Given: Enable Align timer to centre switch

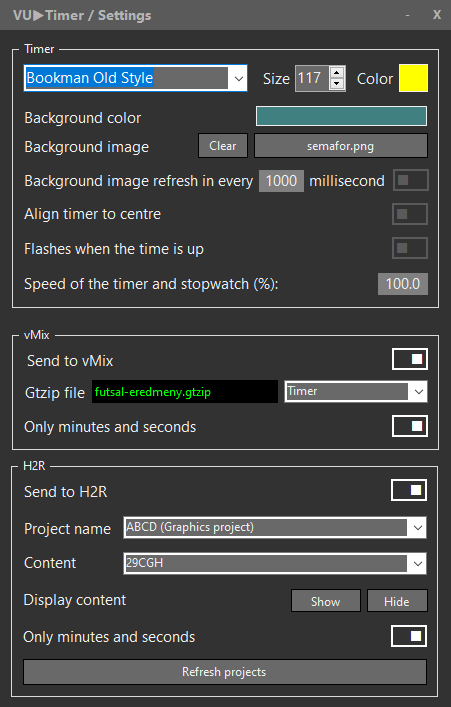Looking at the screenshot, I should tap(410, 214).
